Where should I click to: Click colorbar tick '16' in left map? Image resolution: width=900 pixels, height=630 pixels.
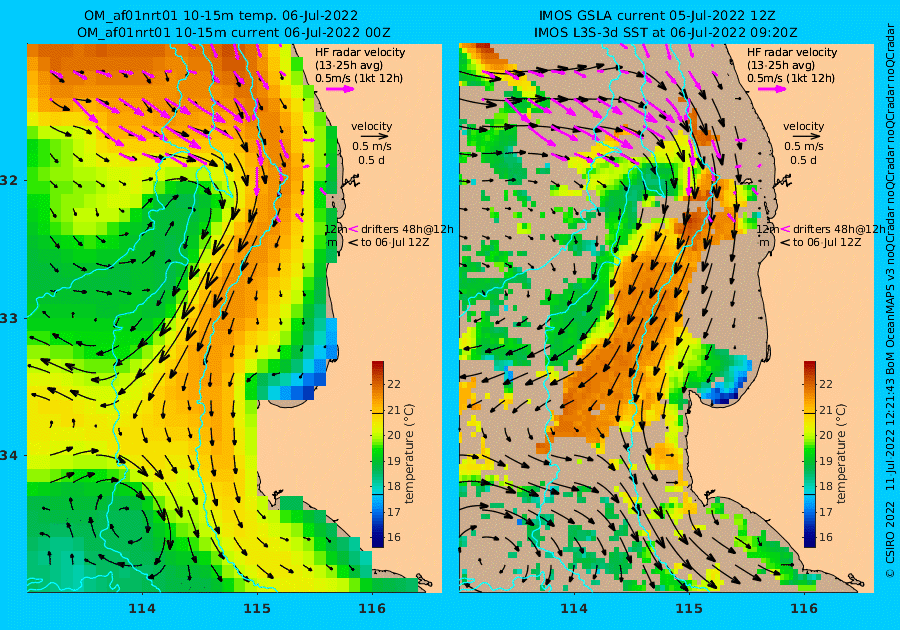(x=394, y=537)
